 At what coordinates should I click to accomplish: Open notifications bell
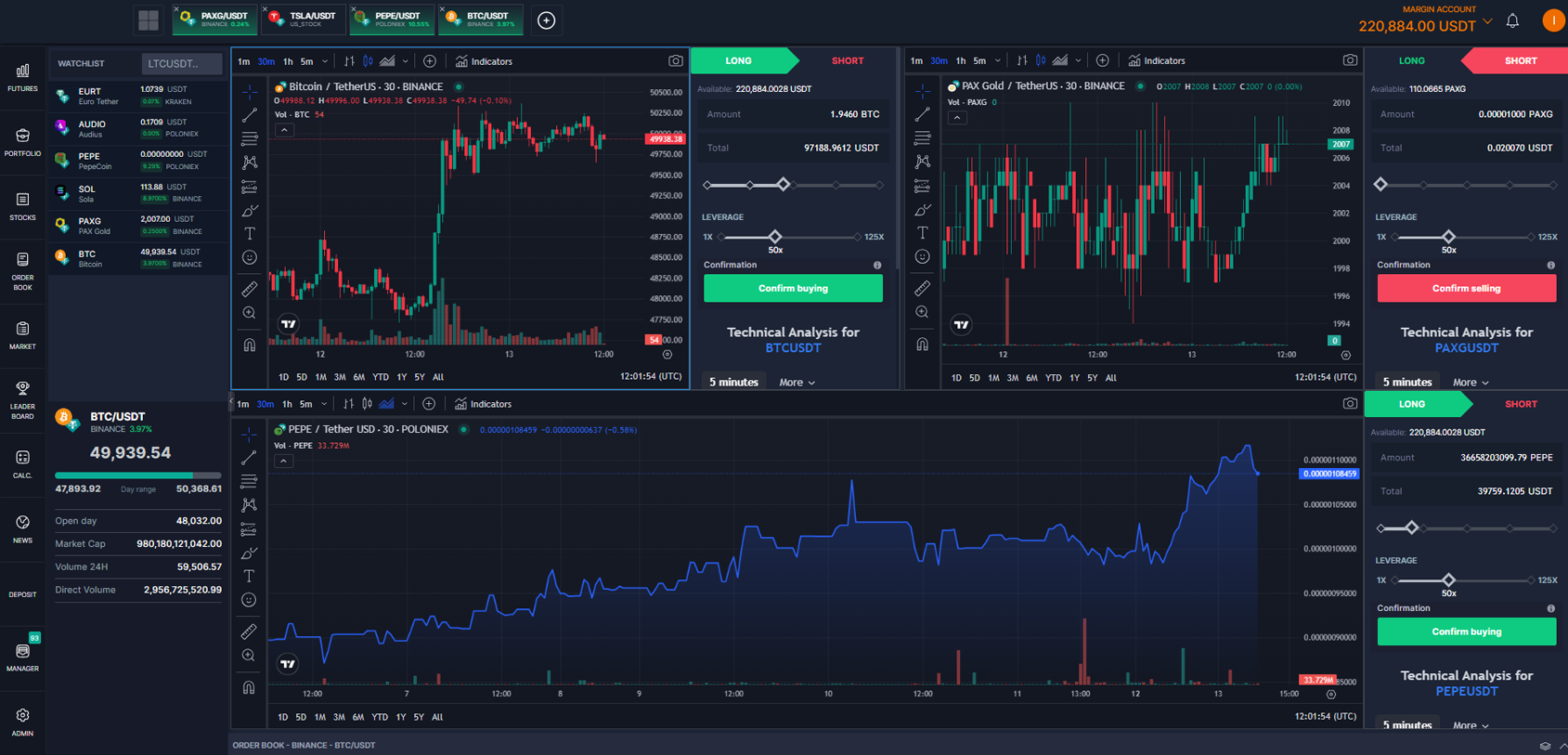1512,20
